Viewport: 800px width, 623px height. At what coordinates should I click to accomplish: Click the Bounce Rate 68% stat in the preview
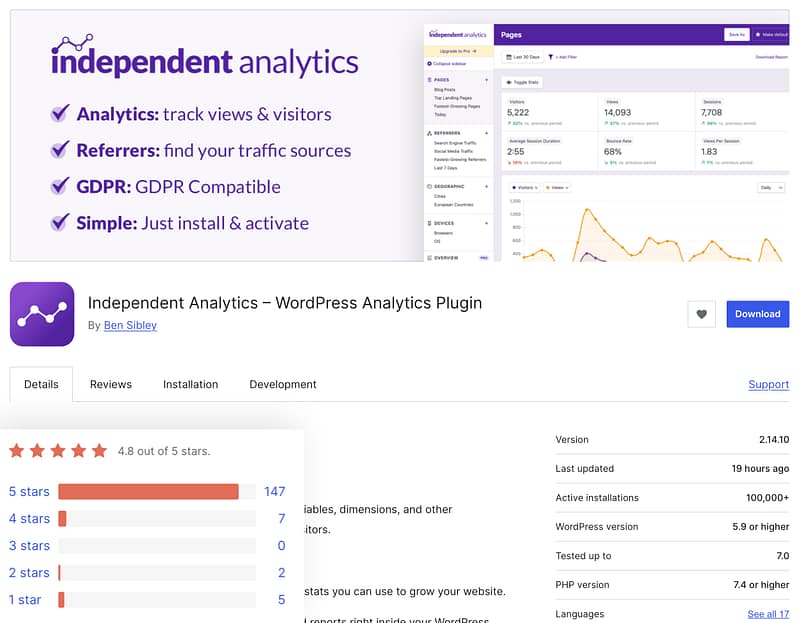646,152
